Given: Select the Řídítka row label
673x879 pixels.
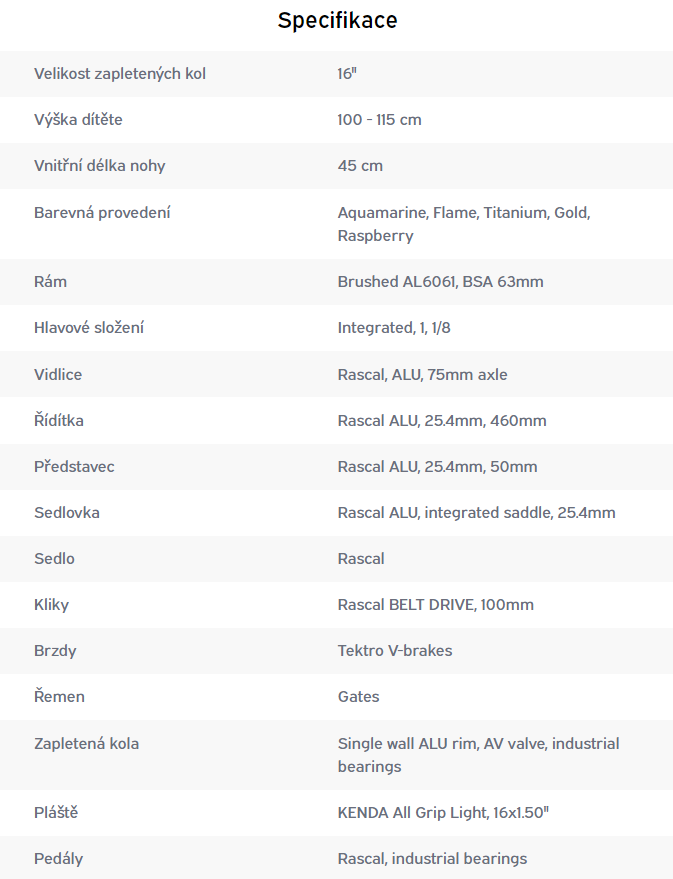Looking at the screenshot, I should [x=59, y=420].
